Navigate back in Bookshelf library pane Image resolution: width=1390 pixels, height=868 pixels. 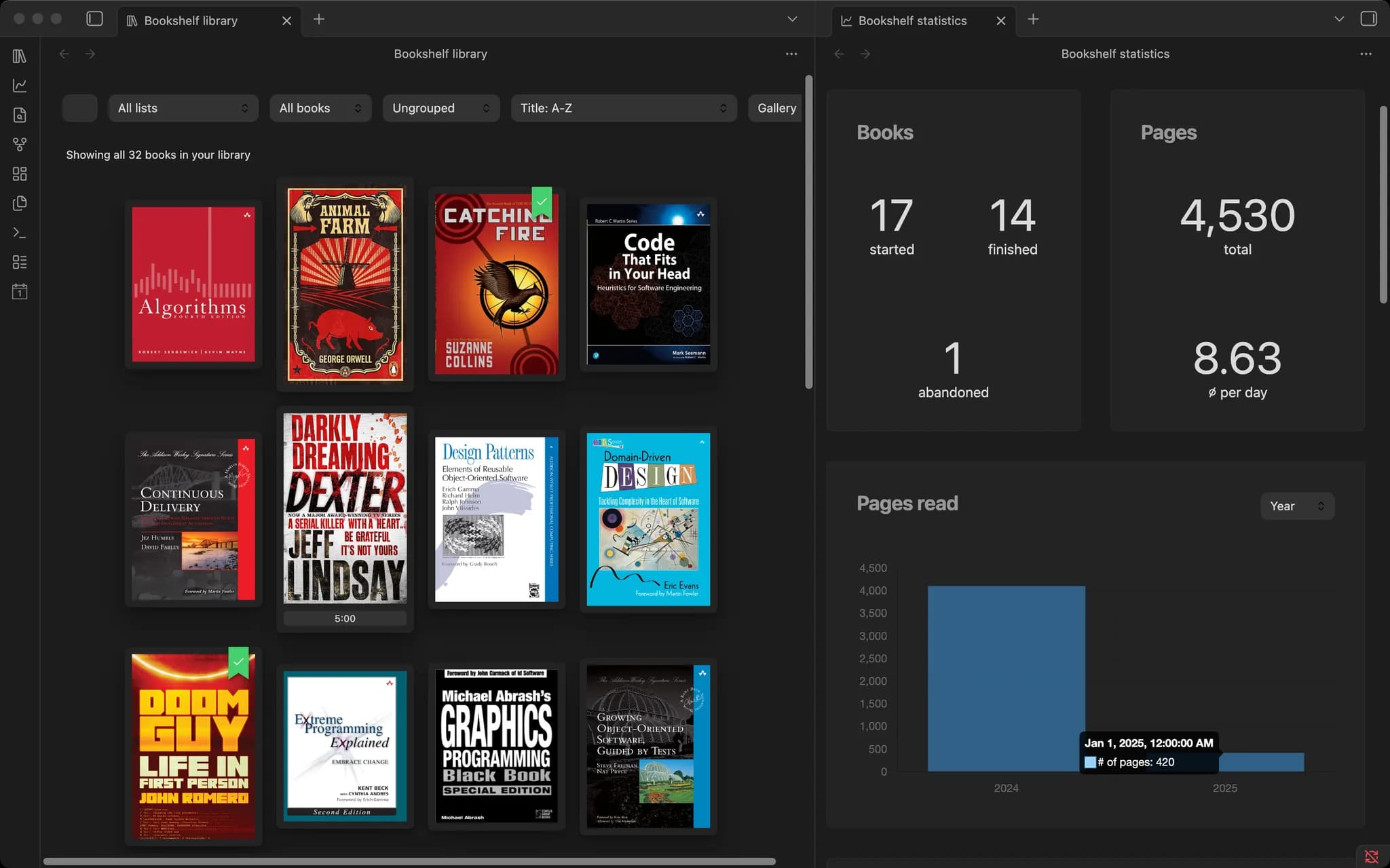64,54
